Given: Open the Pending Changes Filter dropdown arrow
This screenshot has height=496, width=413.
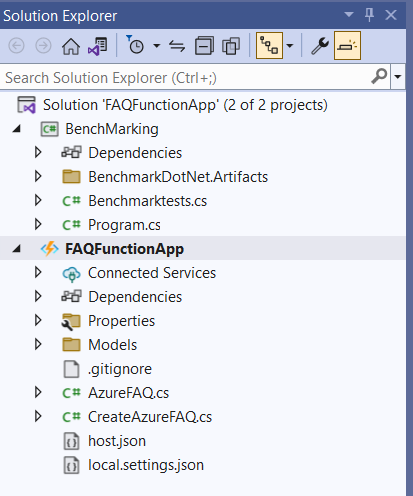Looking at the screenshot, I should [156, 46].
